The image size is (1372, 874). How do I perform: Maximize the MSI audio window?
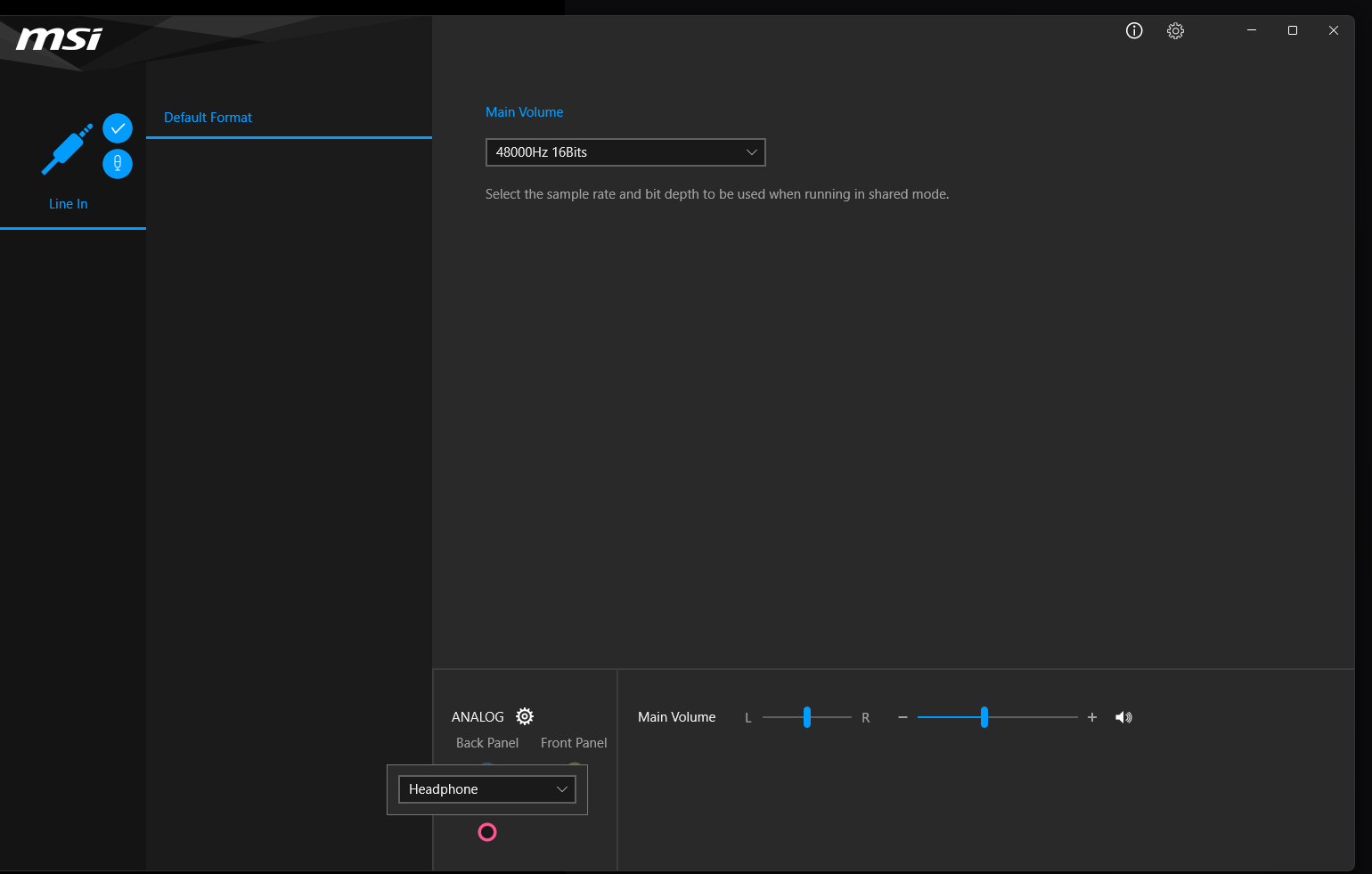tap(1293, 30)
